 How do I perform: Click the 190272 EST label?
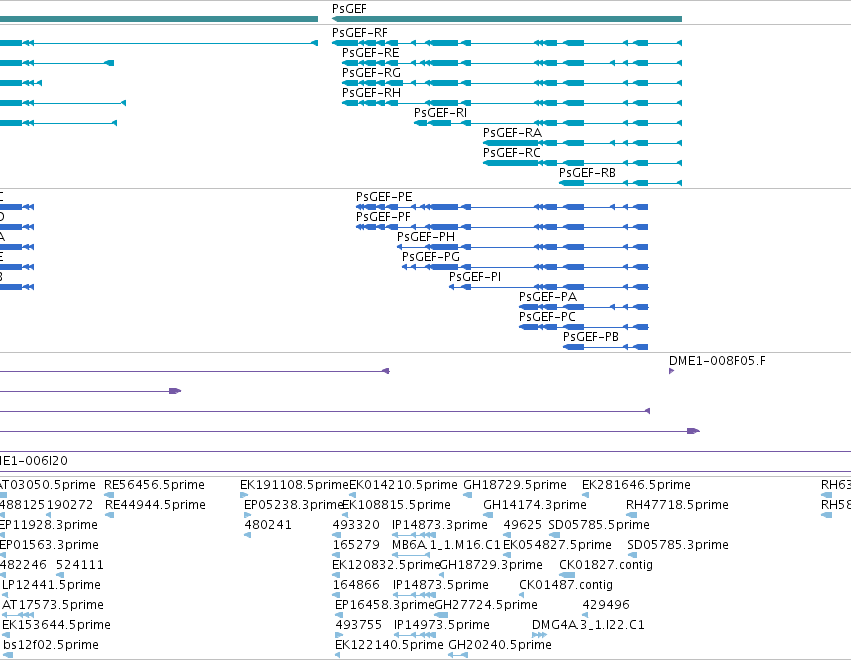click(x=70, y=505)
